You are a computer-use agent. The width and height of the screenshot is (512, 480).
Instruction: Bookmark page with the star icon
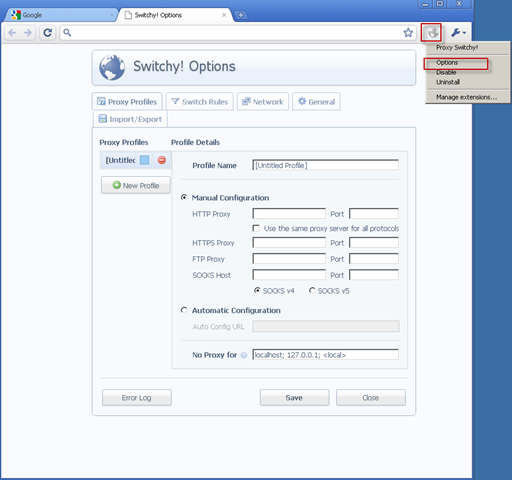[x=408, y=33]
